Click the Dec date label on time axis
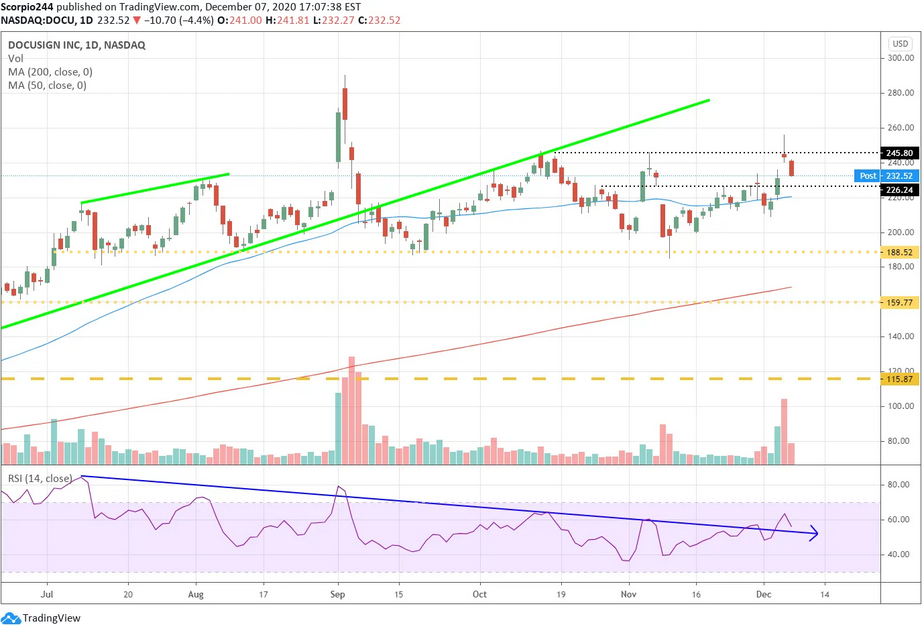 tap(764, 594)
